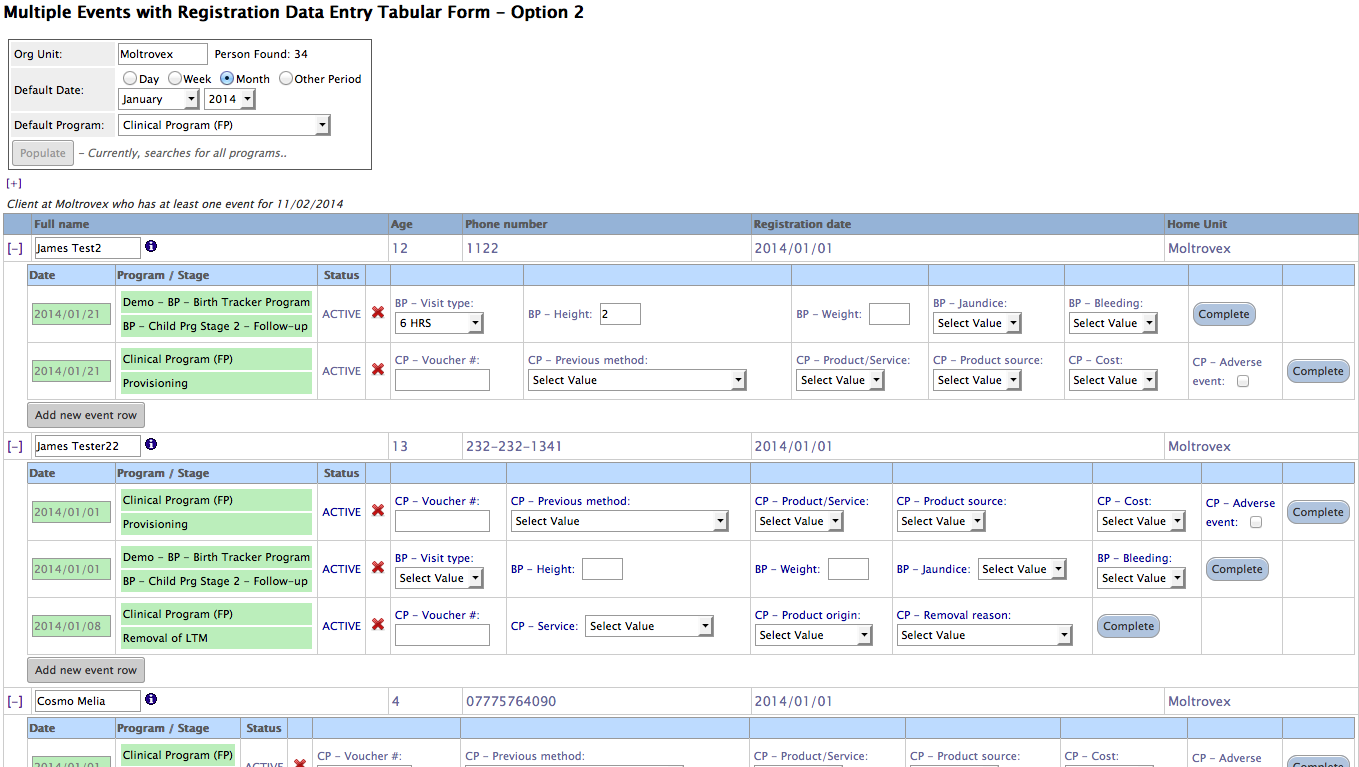1359x767 pixels.
Task: Collapse the Cosmo Melia person row
Action: click(x=15, y=702)
